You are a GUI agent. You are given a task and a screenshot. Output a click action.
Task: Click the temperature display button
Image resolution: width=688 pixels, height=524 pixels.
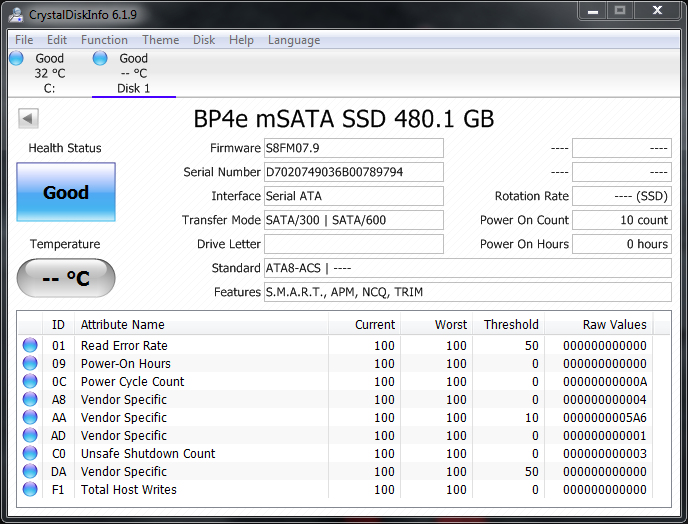[x=66, y=278]
